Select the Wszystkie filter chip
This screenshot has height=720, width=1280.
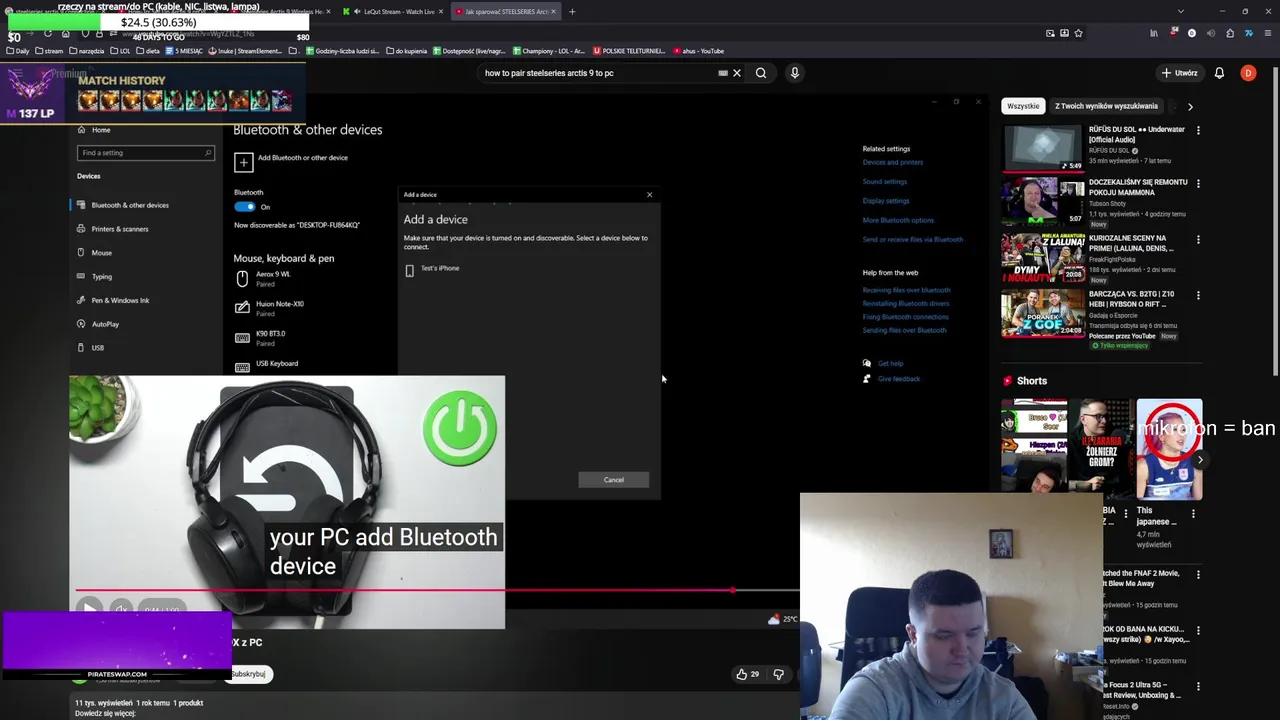click(1023, 106)
